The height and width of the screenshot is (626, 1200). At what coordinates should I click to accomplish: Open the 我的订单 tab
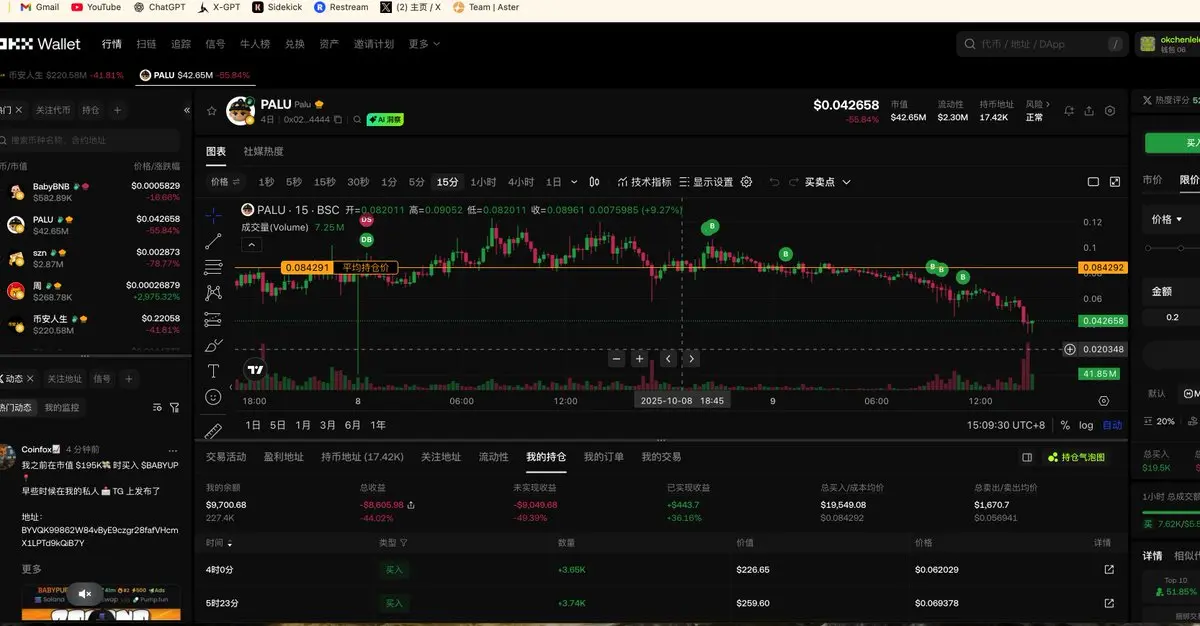[604, 457]
